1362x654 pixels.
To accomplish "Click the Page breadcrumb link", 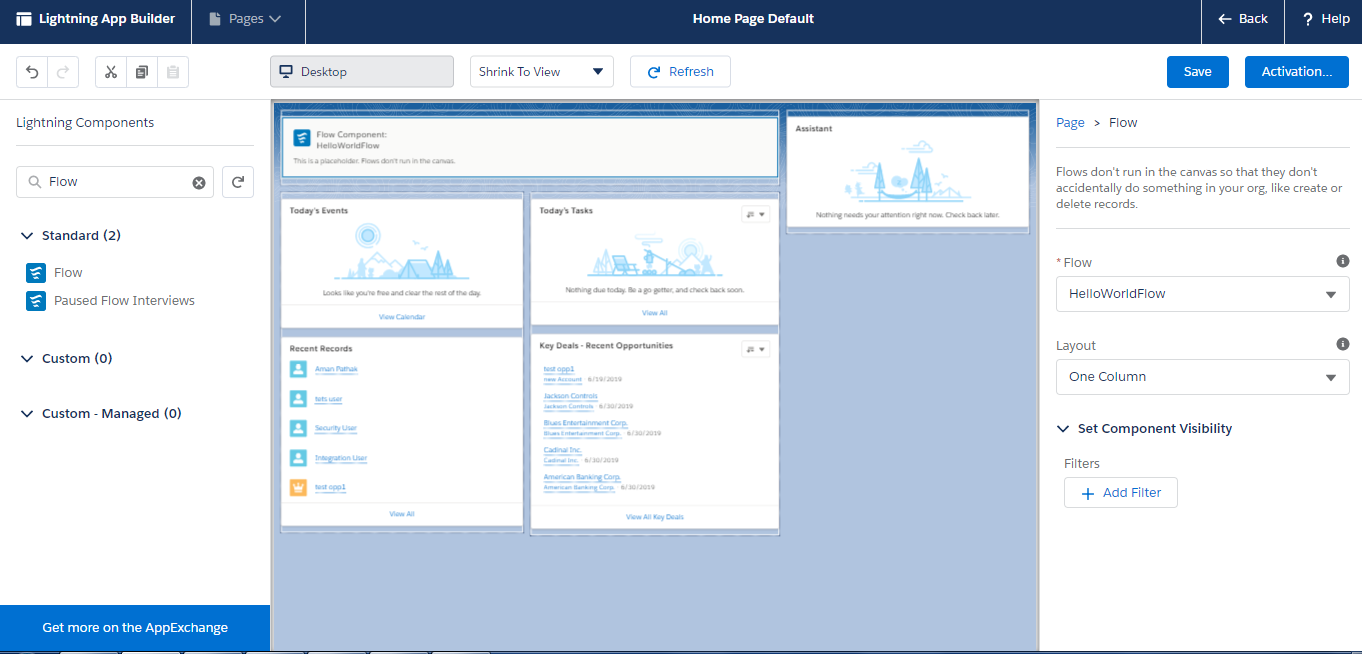I will (1070, 123).
